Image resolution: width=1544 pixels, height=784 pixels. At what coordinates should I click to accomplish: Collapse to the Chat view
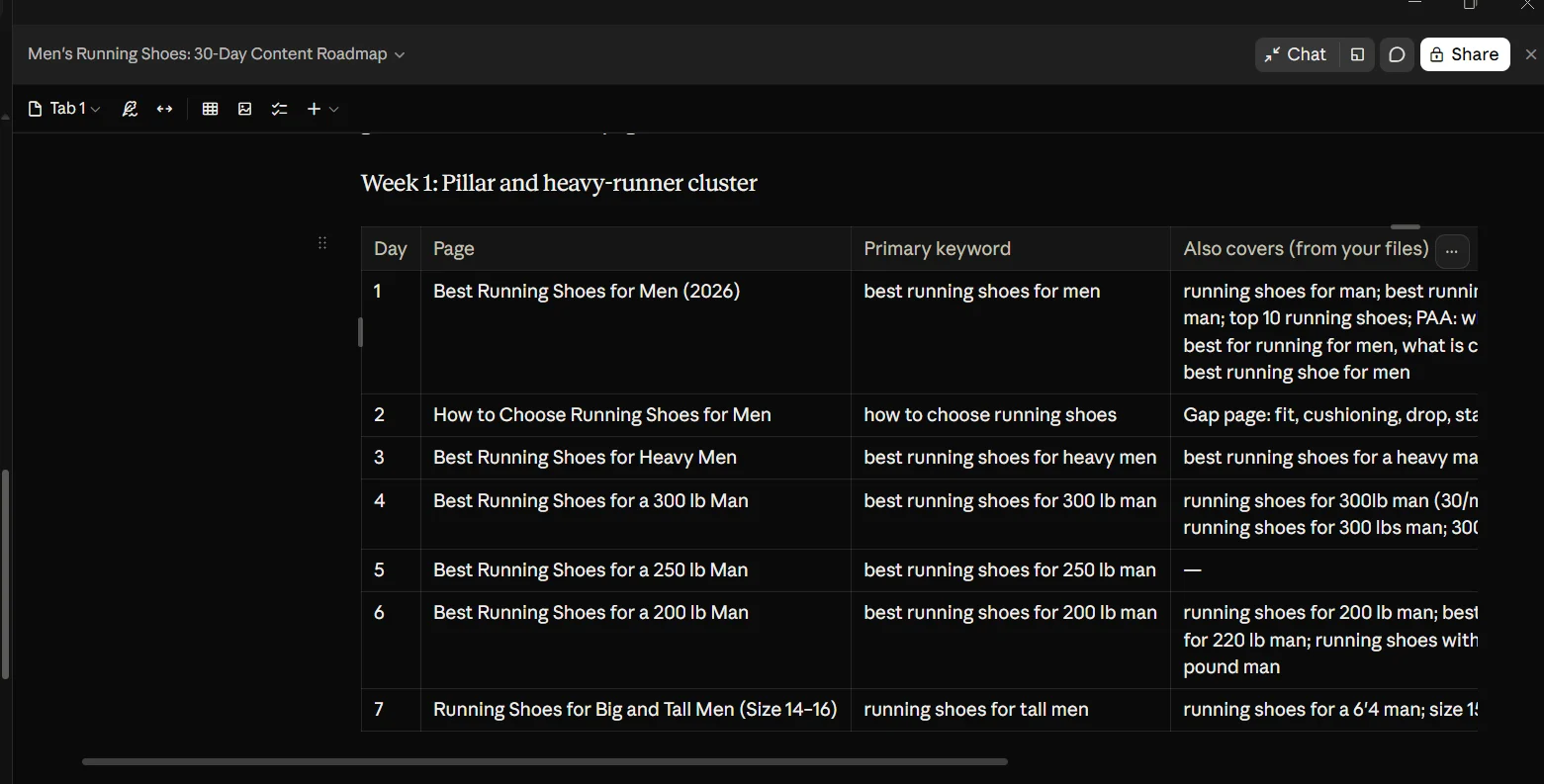click(x=1296, y=54)
